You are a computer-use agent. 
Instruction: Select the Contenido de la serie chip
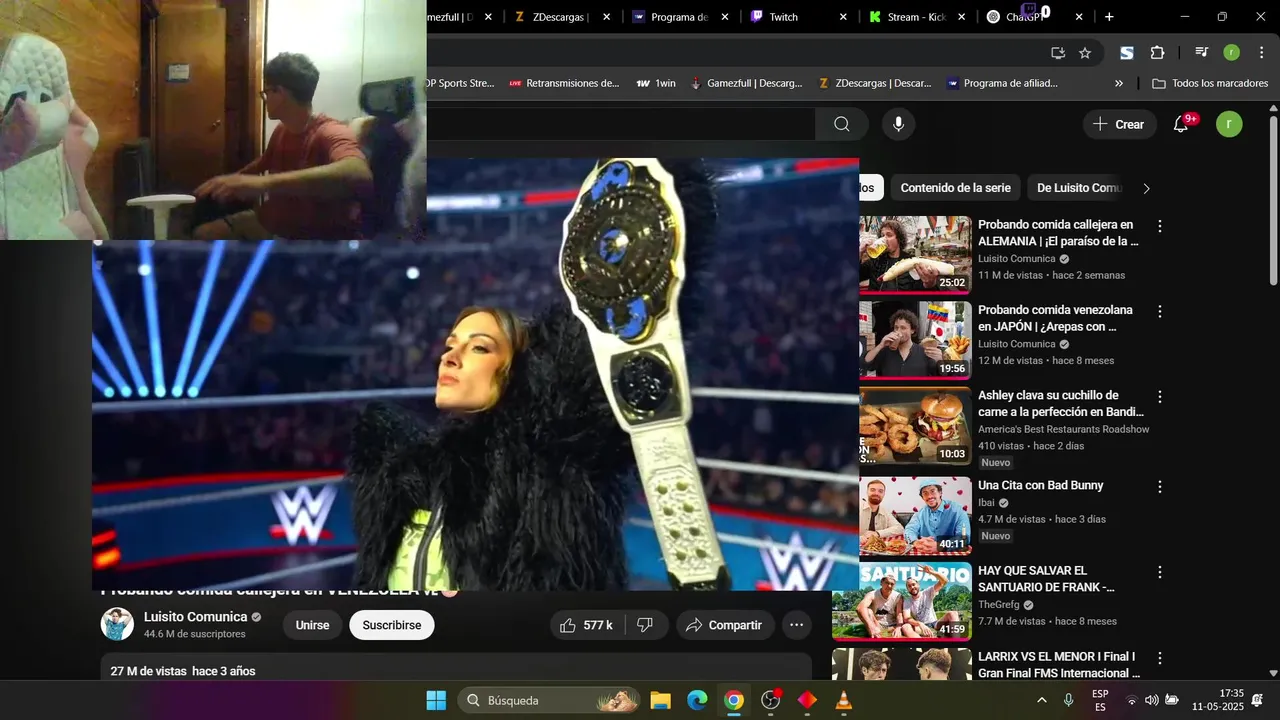point(955,188)
